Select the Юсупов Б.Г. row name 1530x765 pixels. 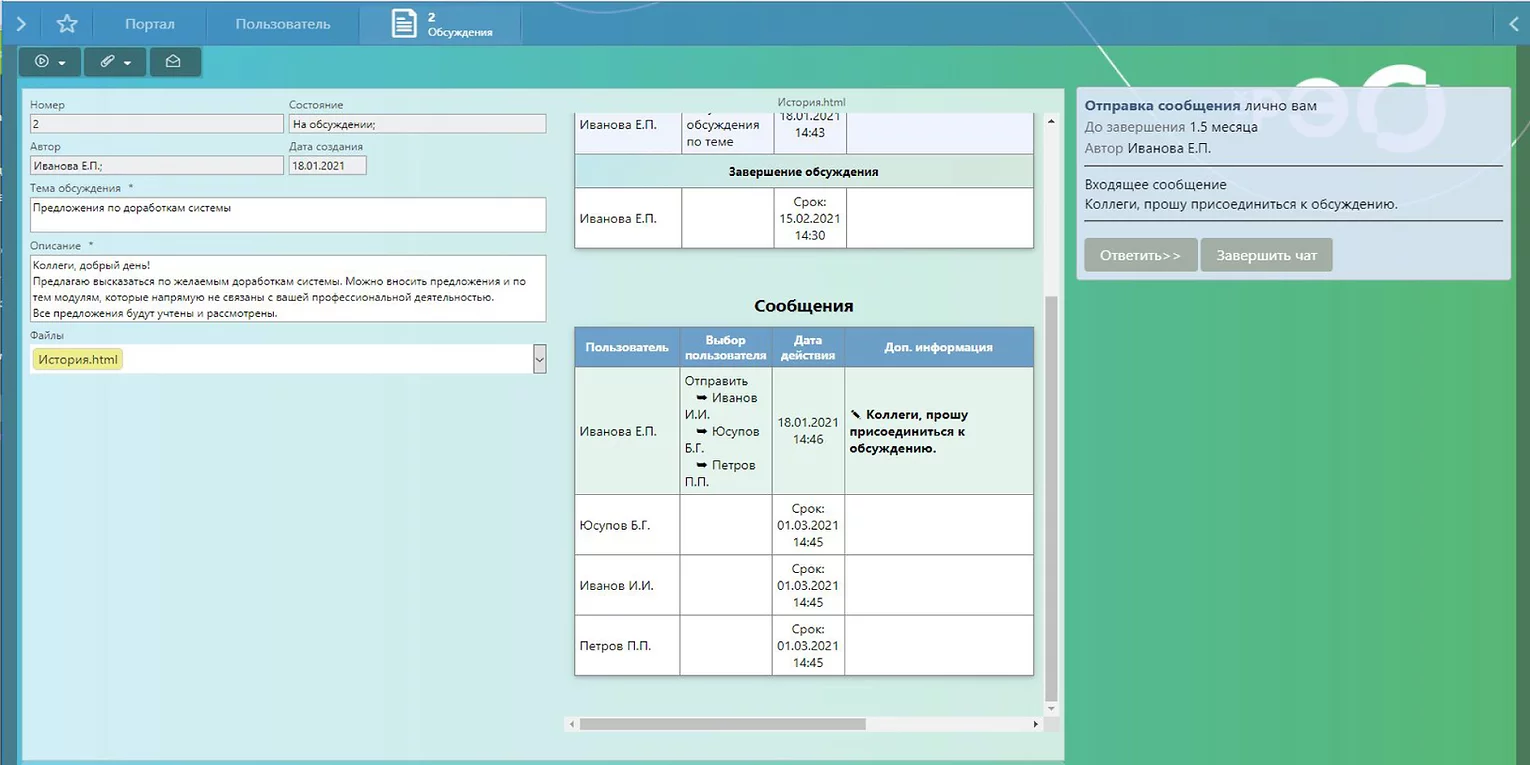[x=614, y=525]
